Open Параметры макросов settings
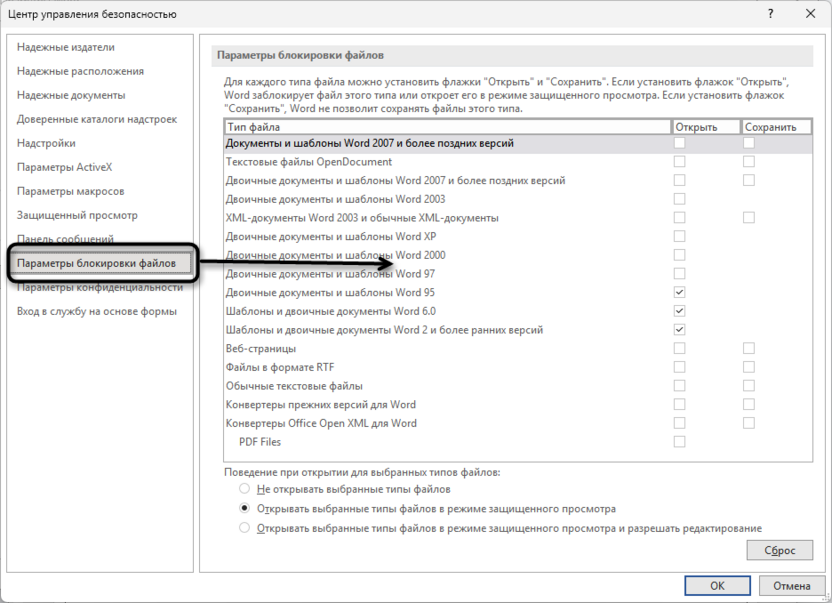The width and height of the screenshot is (832, 603). pyautogui.click(x=71, y=191)
